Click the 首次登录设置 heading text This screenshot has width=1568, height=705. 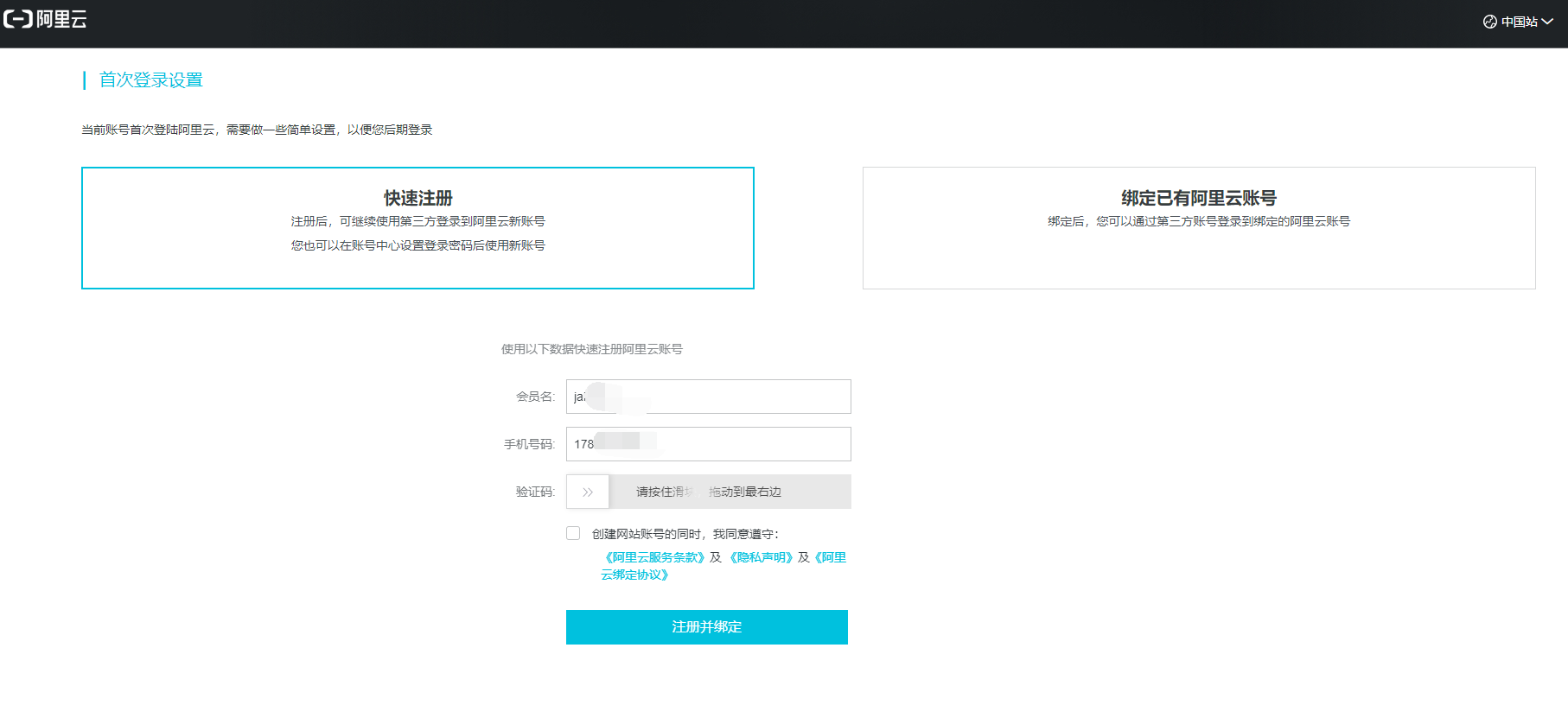point(151,79)
